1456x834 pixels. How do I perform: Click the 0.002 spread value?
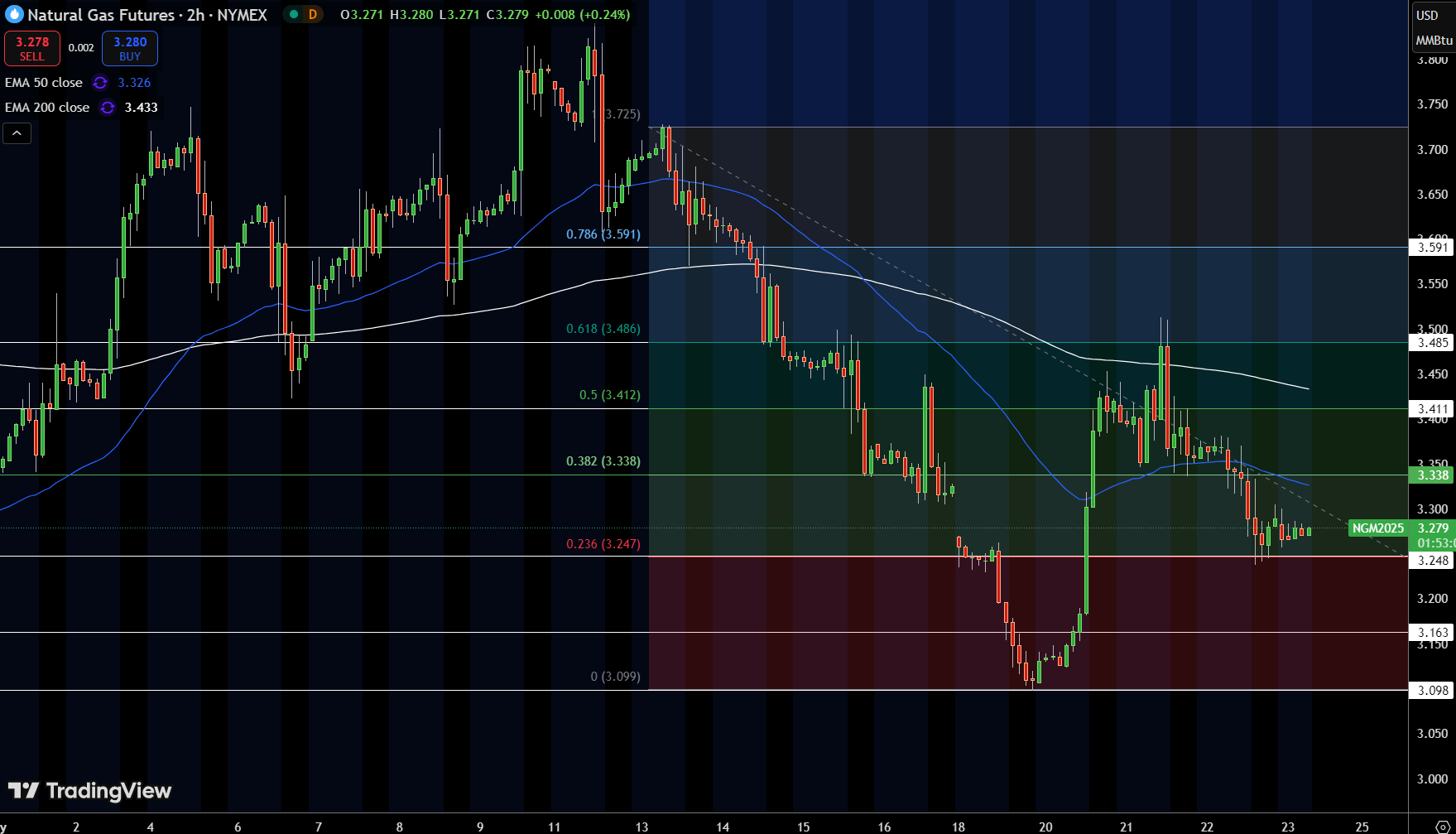point(81,48)
